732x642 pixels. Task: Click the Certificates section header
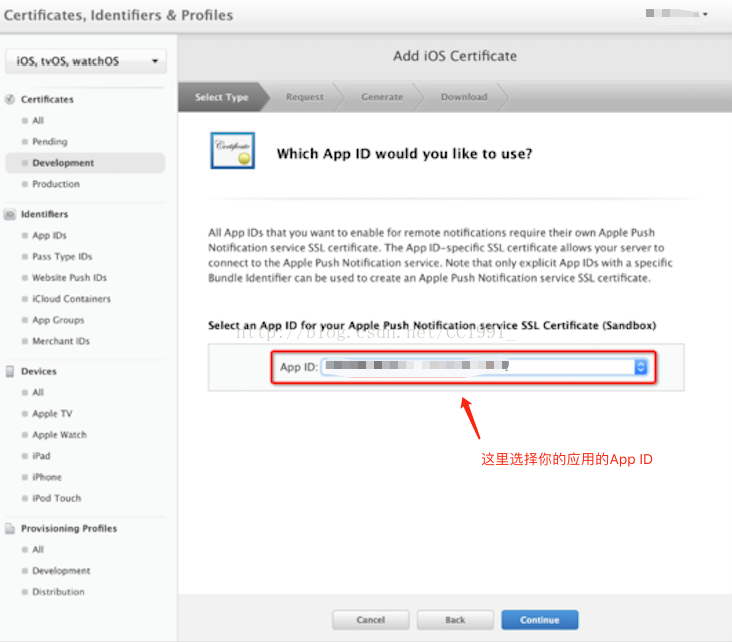(47, 99)
